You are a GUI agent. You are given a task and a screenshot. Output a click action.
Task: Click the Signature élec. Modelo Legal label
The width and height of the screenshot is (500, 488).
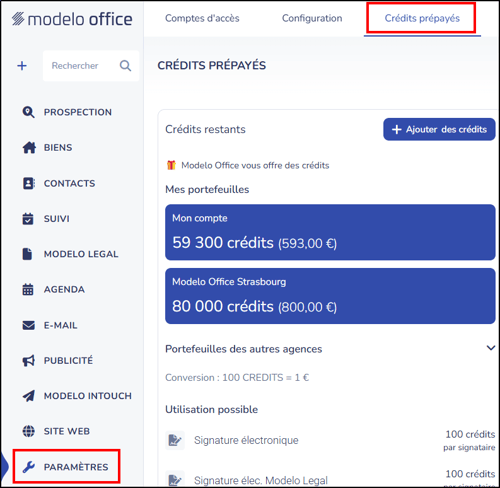pyautogui.click(x=261, y=480)
